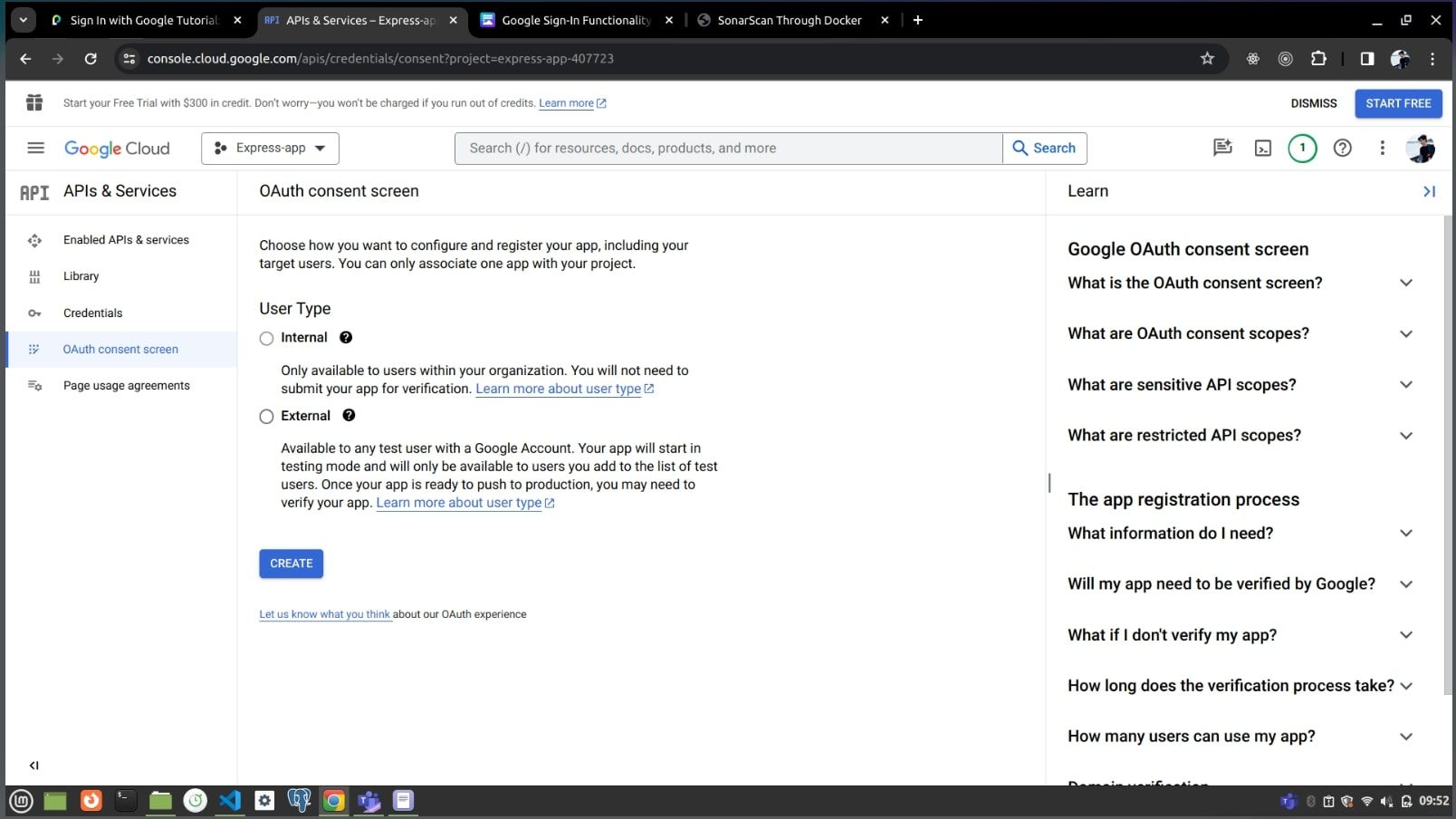Select the Internal user type radio button
Viewport: 1456px width, 819px height.
pyautogui.click(x=266, y=339)
